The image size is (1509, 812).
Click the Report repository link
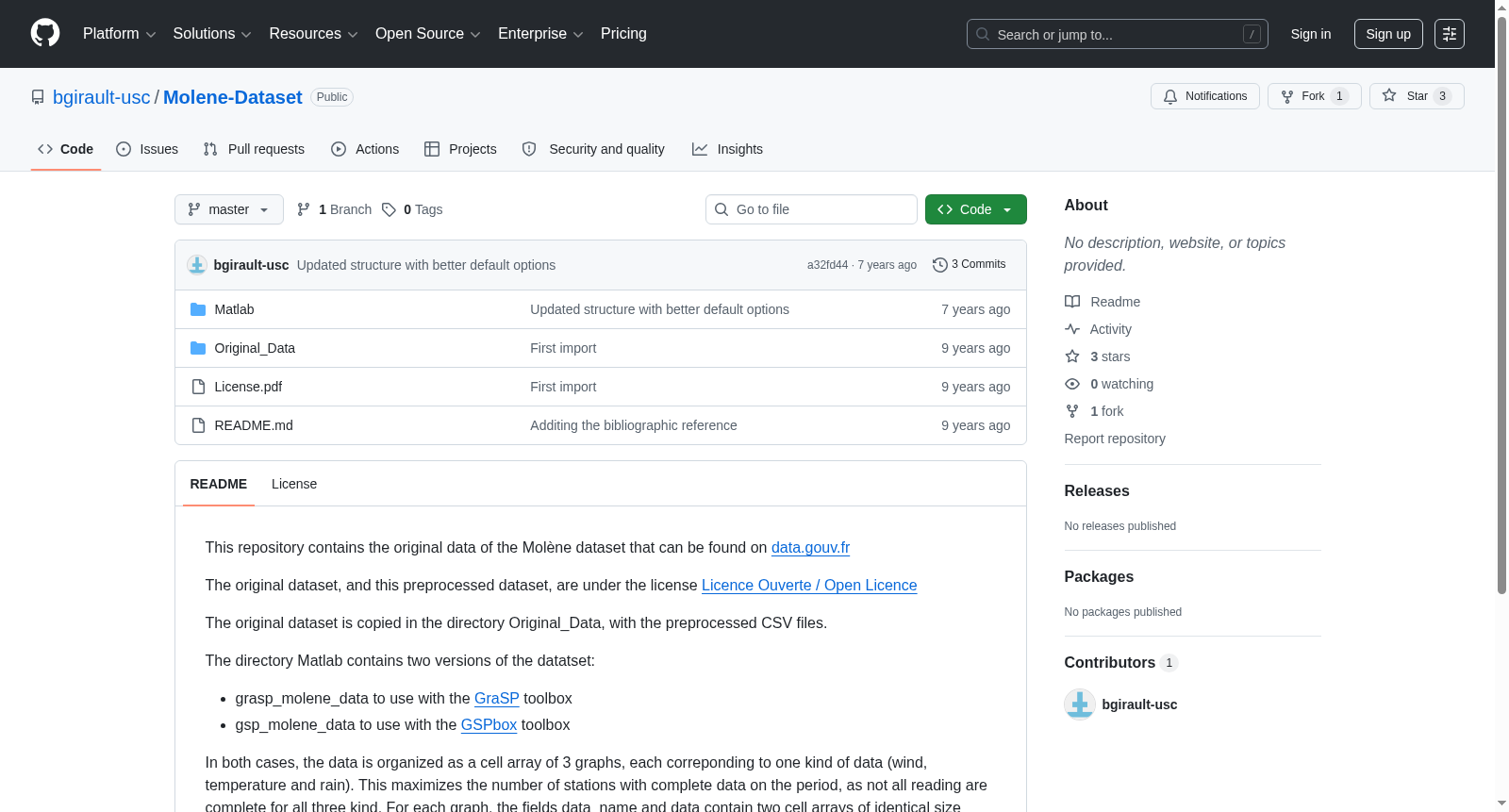click(1115, 439)
